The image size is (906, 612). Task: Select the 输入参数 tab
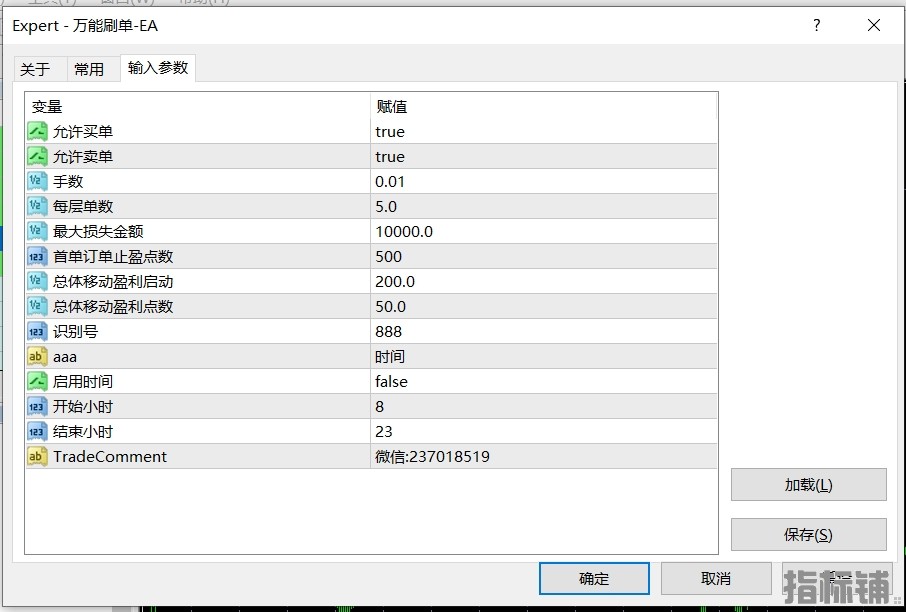pos(158,68)
